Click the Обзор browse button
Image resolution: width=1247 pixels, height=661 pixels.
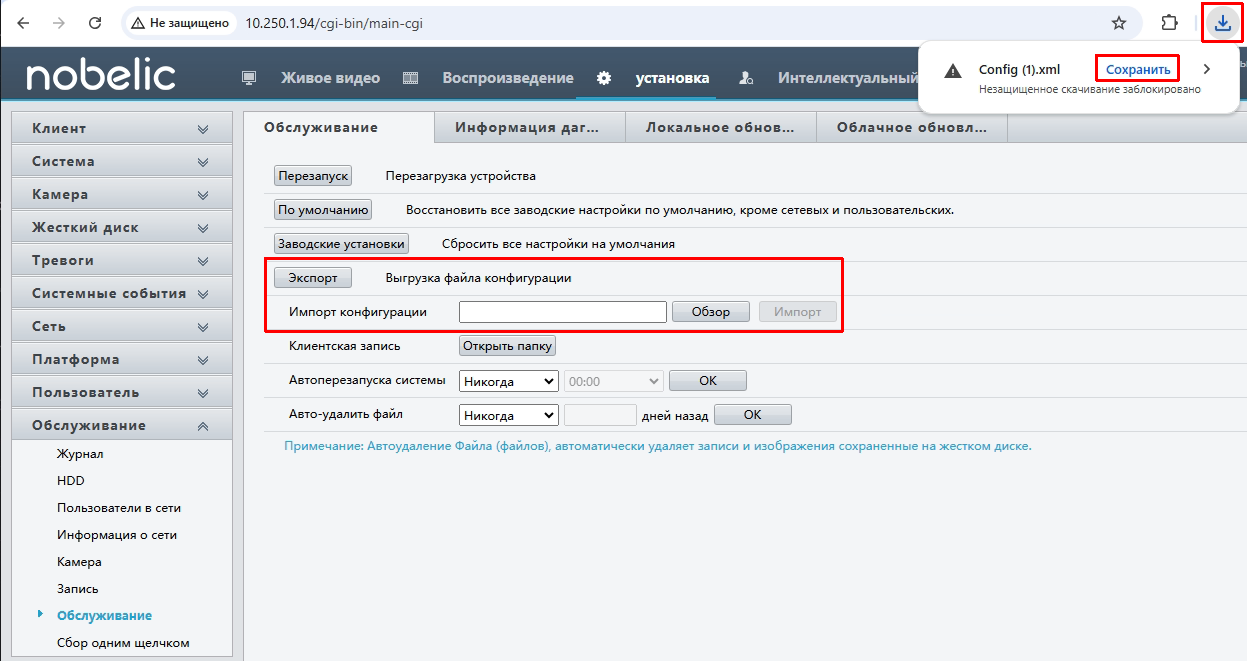[x=711, y=312]
